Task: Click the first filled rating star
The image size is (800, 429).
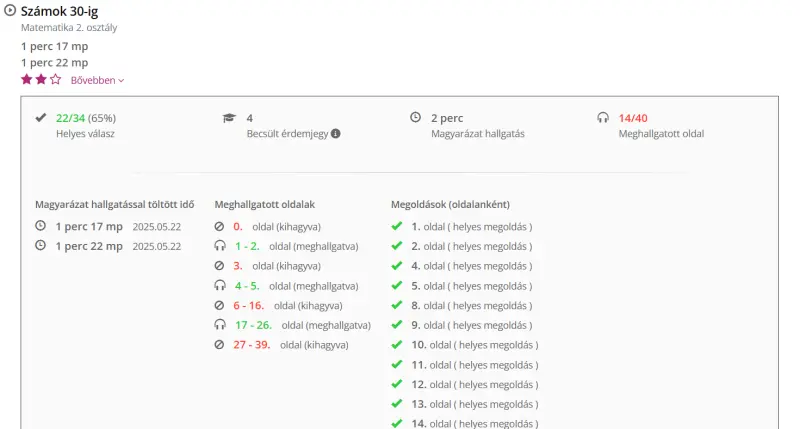Action: pyautogui.click(x=27, y=79)
